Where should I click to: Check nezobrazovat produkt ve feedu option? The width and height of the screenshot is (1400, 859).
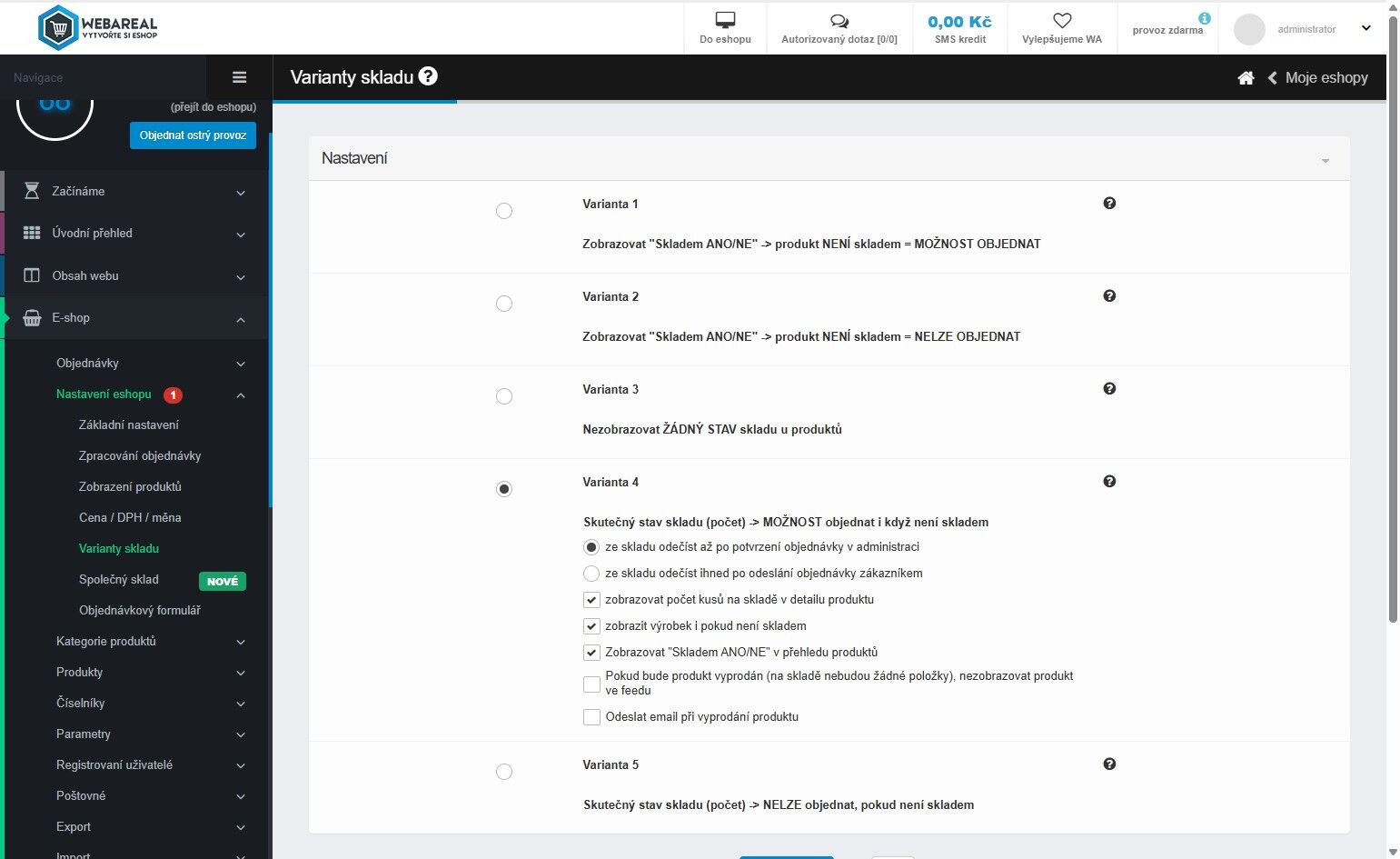point(591,684)
